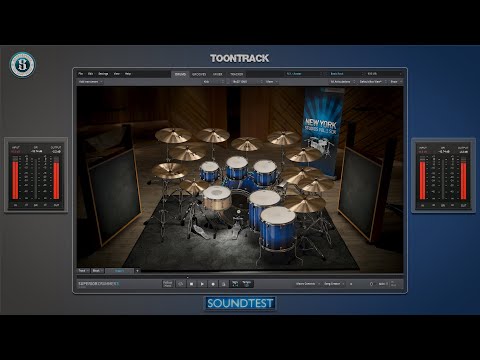The image size is (480, 360).
Task: Open the Articulations dropdown
Action: 342,82
